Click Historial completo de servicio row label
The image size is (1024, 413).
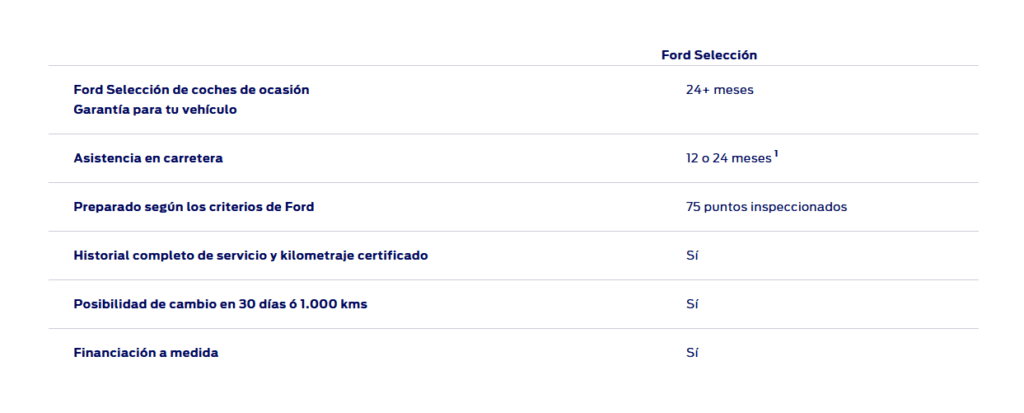(x=251, y=256)
